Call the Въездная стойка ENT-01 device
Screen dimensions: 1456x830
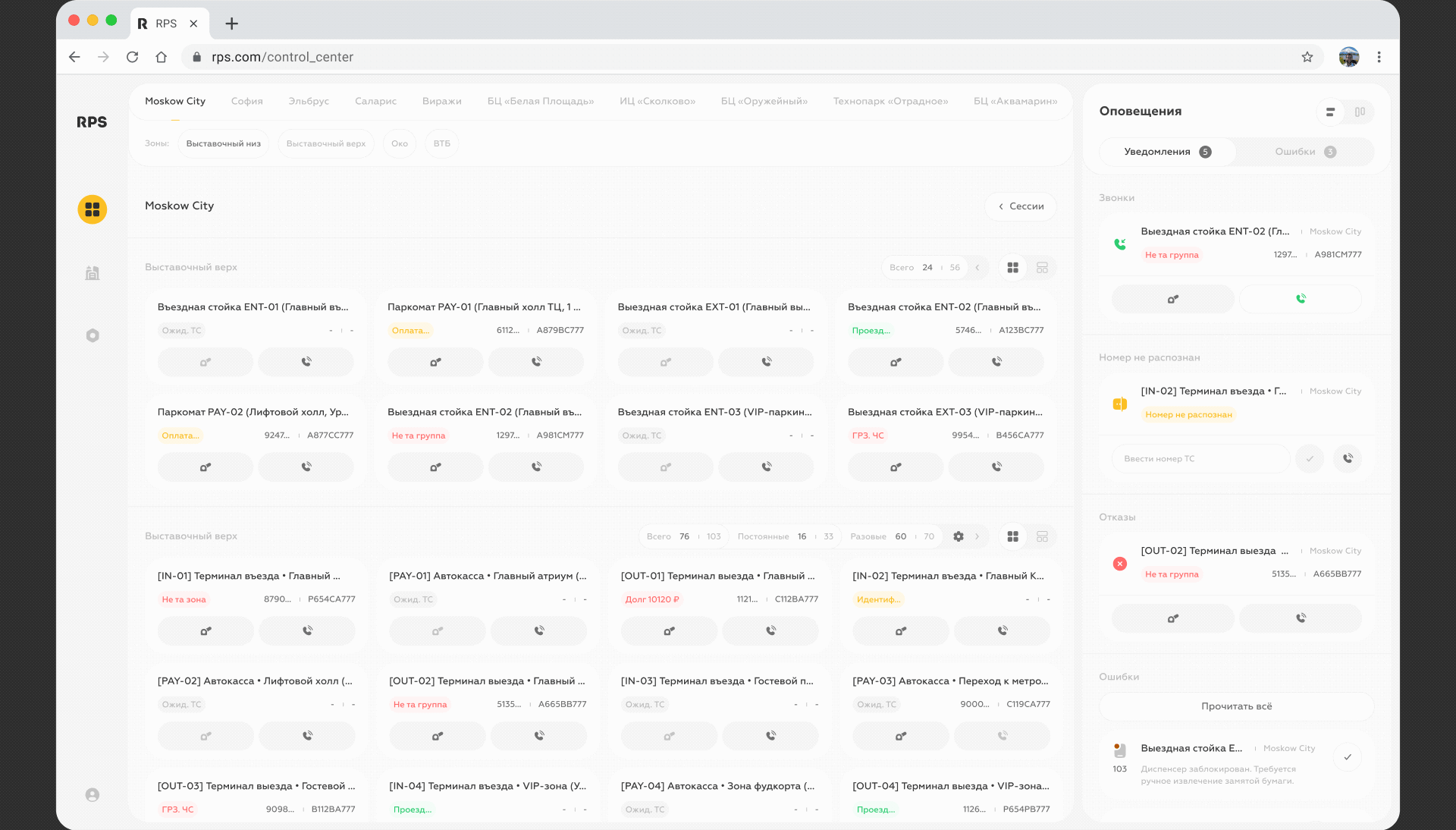(x=306, y=362)
